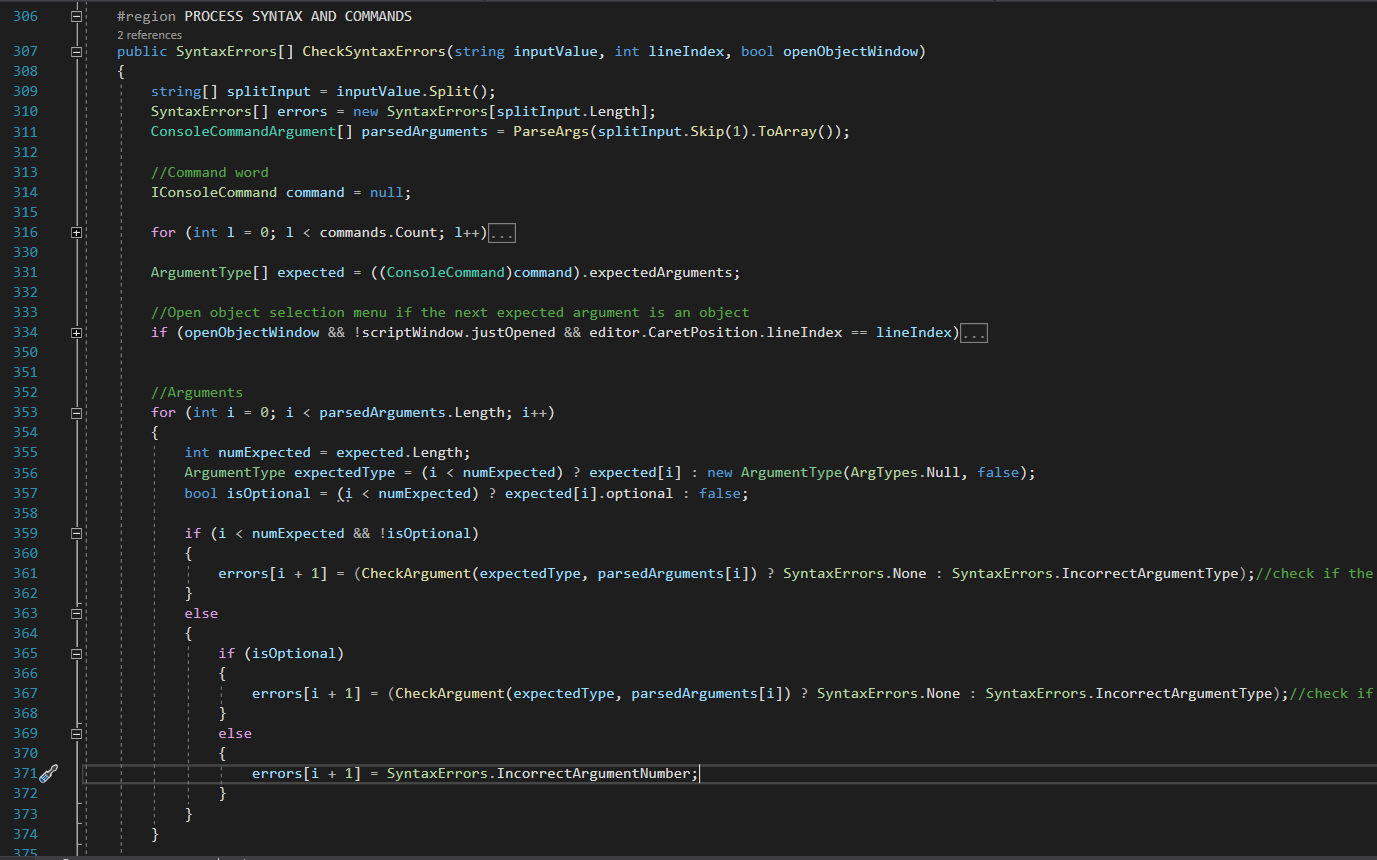
Task: Collapse the CheckSyntaxErrors method on line 307
Action: pos(77,52)
